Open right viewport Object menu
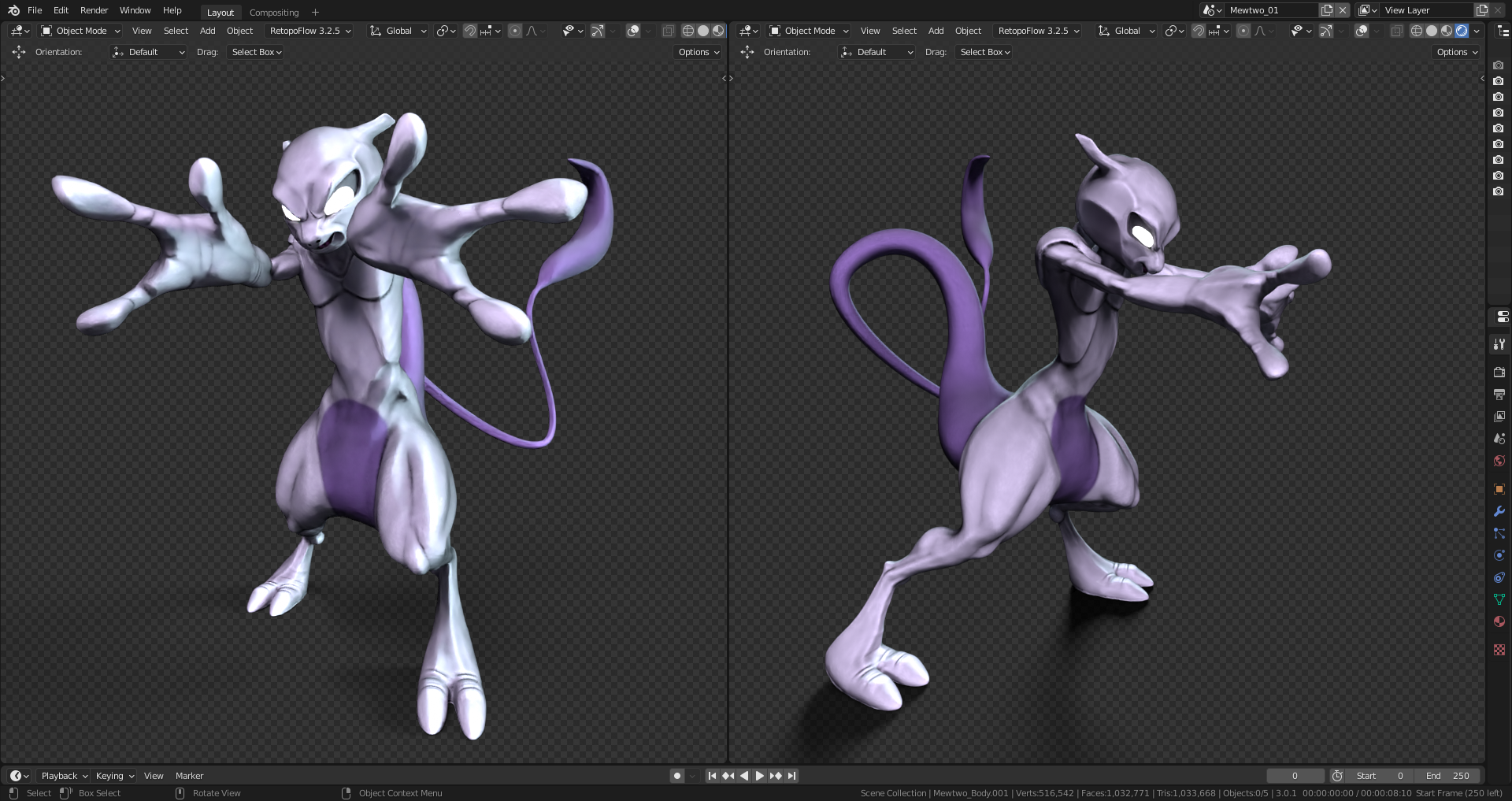This screenshot has height=801, width=1512. (968, 31)
